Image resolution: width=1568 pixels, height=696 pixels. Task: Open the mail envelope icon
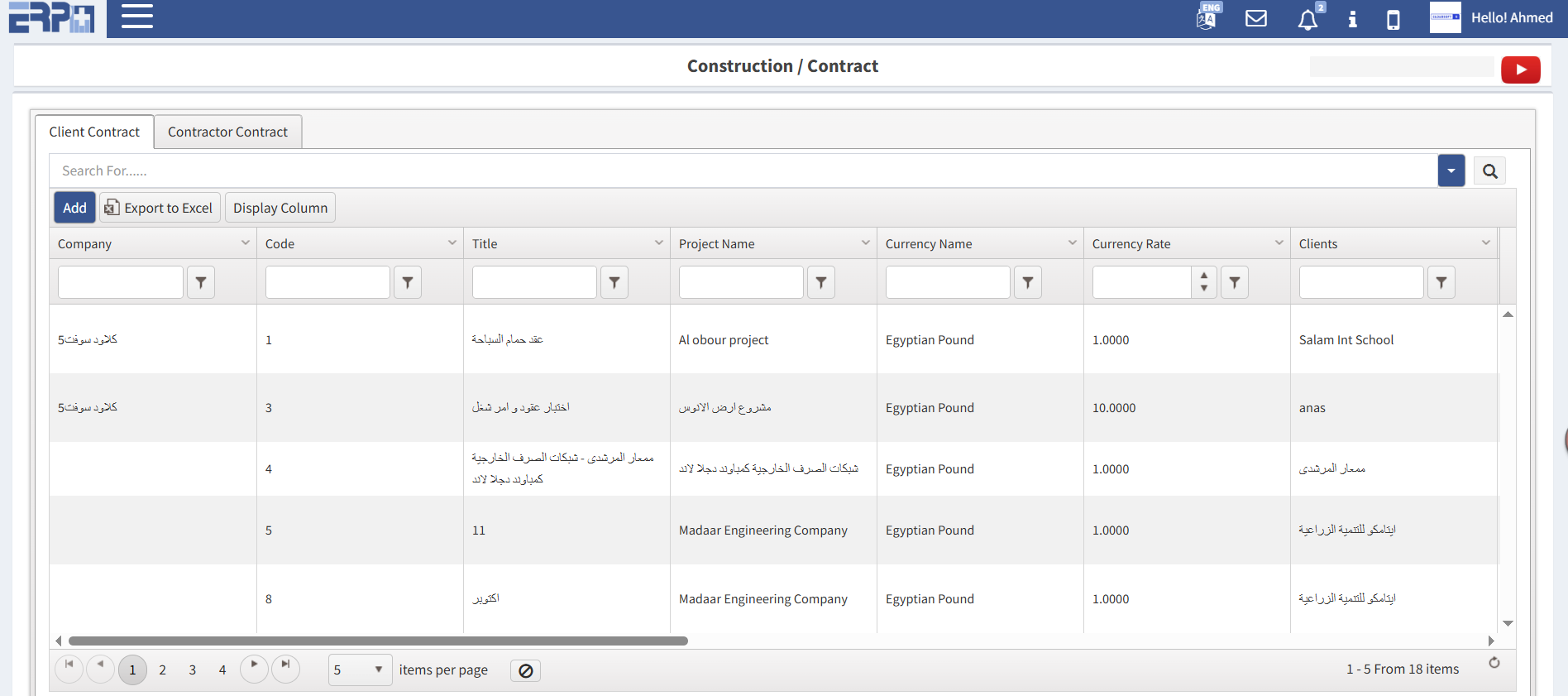[x=1255, y=18]
